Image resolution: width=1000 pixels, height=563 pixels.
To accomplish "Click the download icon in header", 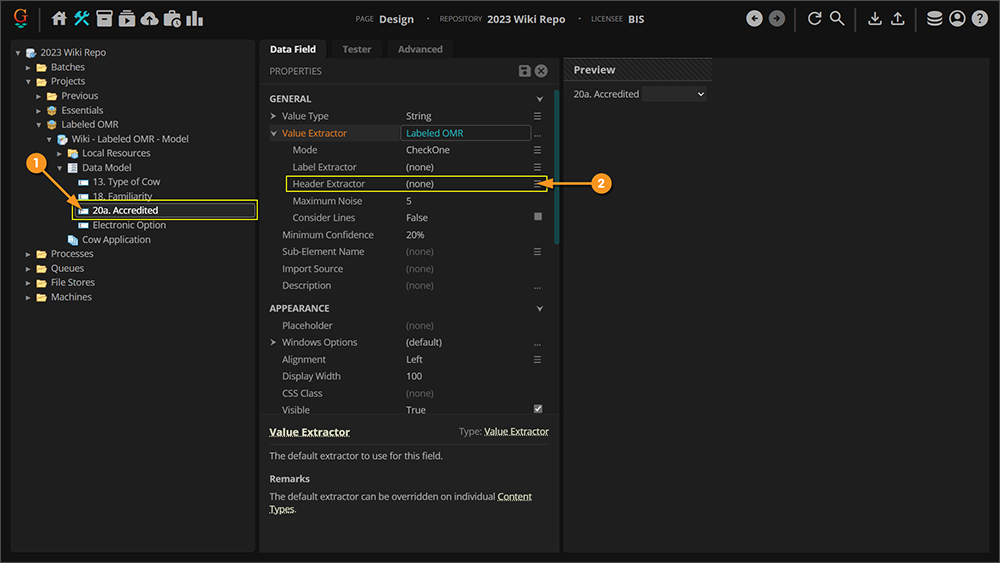I will (875, 19).
